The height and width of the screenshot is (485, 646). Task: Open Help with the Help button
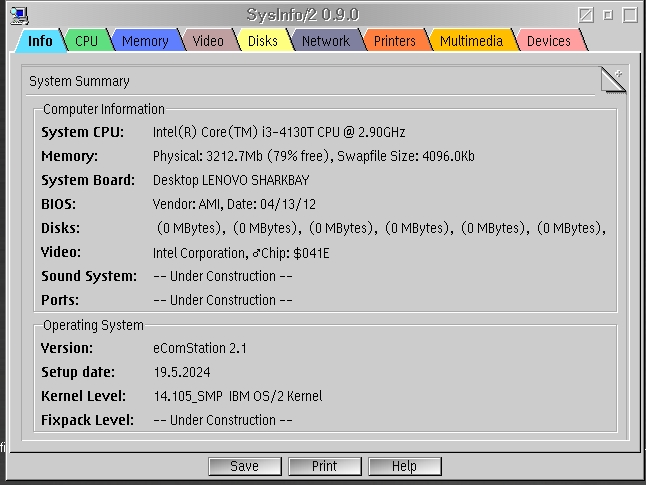pos(405,466)
